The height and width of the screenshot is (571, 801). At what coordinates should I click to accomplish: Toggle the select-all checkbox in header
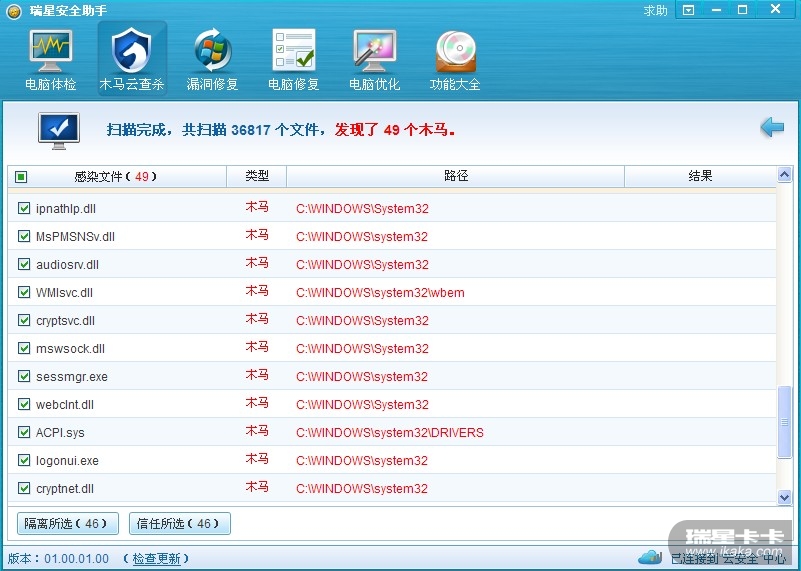point(21,177)
